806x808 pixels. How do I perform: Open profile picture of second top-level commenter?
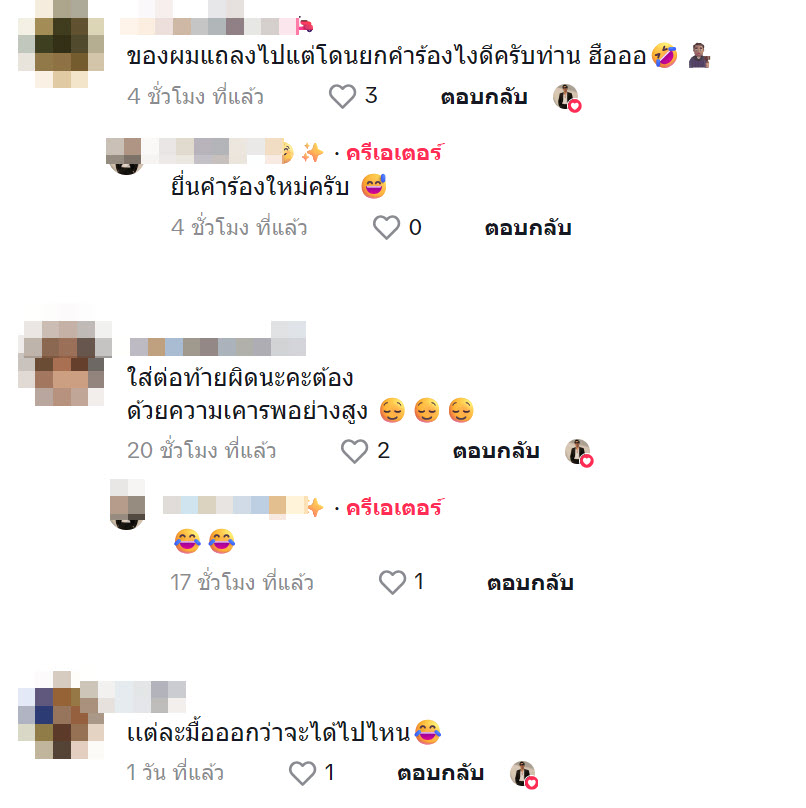(64, 364)
